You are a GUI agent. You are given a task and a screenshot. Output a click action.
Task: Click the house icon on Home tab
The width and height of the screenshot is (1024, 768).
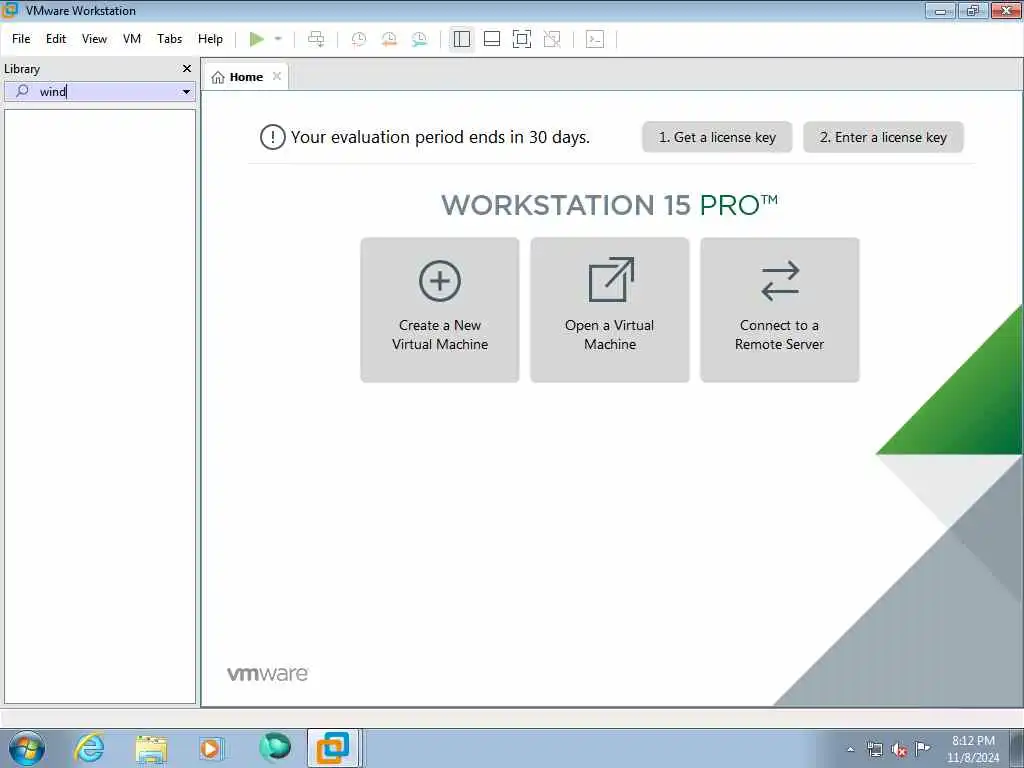coord(218,77)
